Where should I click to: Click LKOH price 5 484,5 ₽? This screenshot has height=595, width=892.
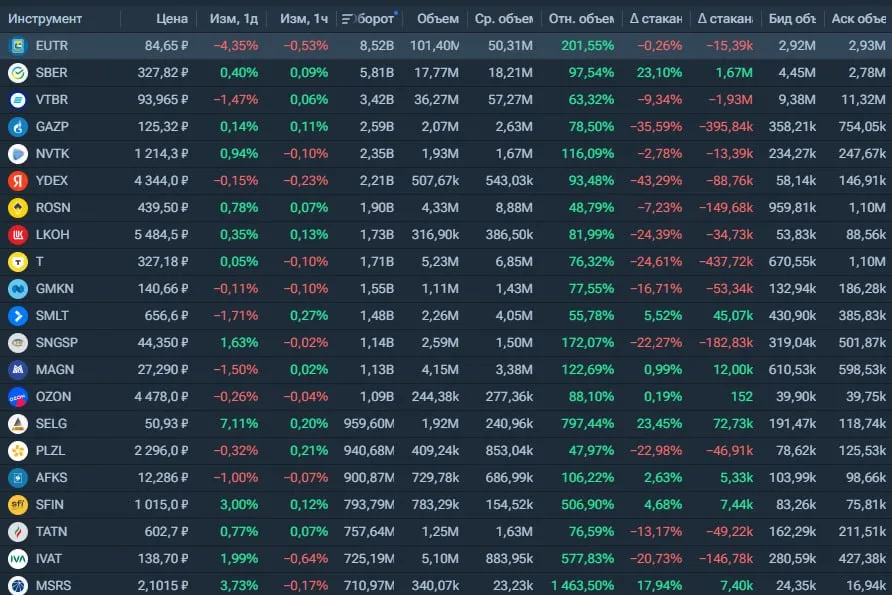[161, 235]
